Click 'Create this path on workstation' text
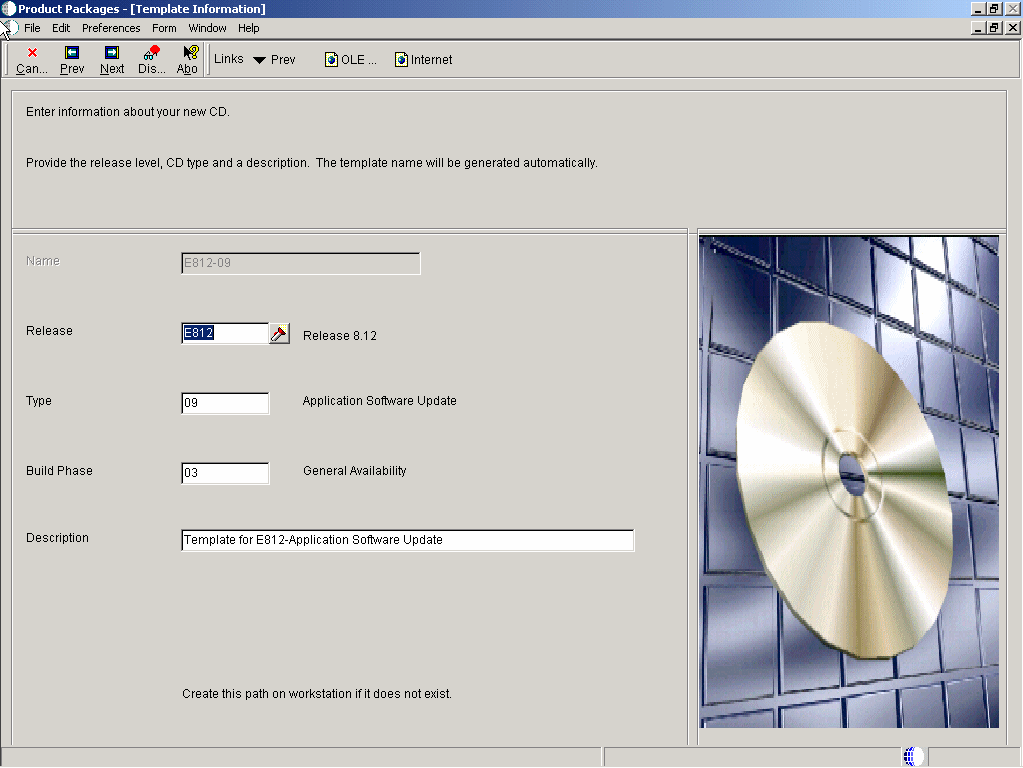 click(x=316, y=694)
